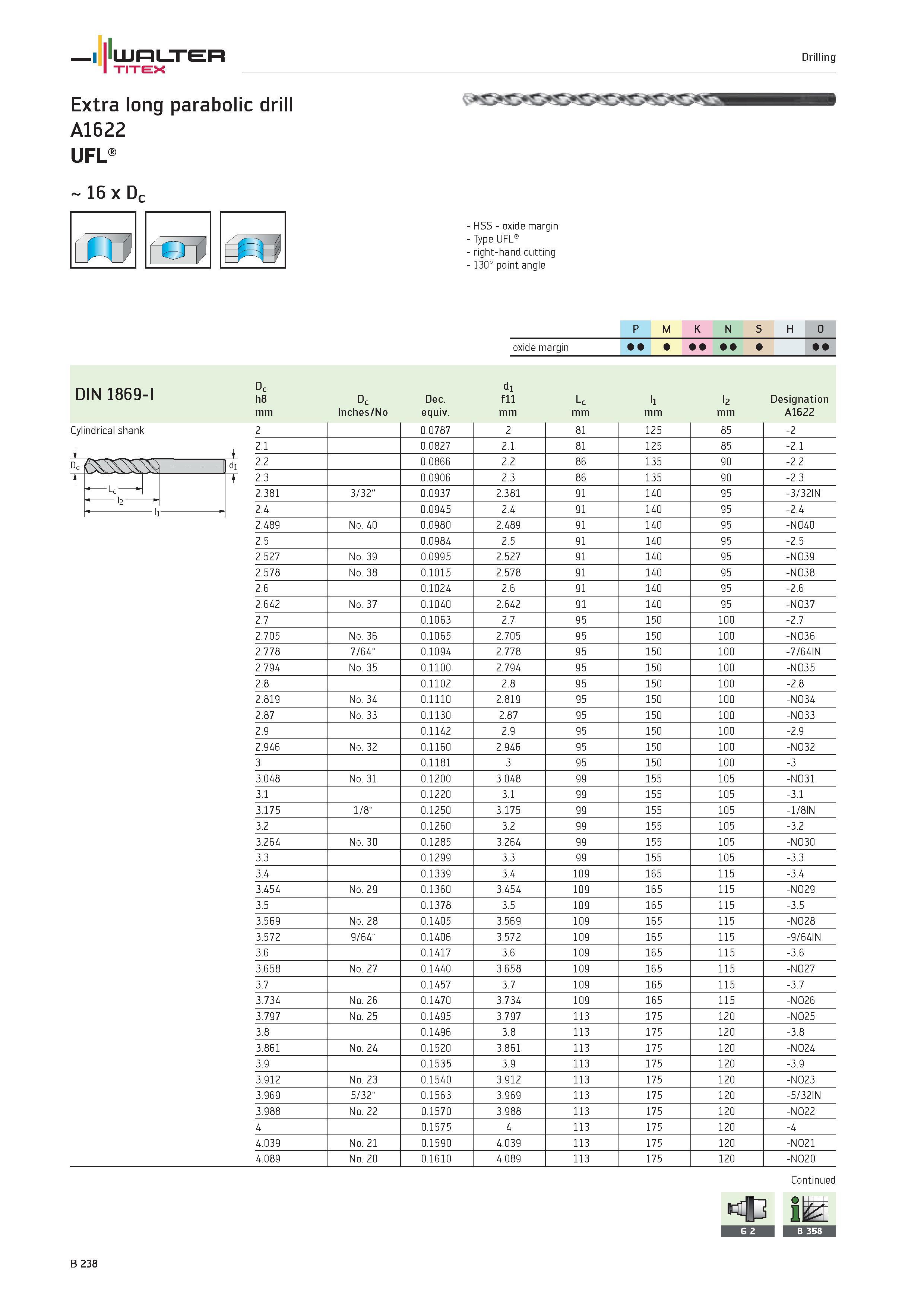Select the "Extra long parabolic drill" title
Screen dimensions: 924x1307
coord(181,105)
